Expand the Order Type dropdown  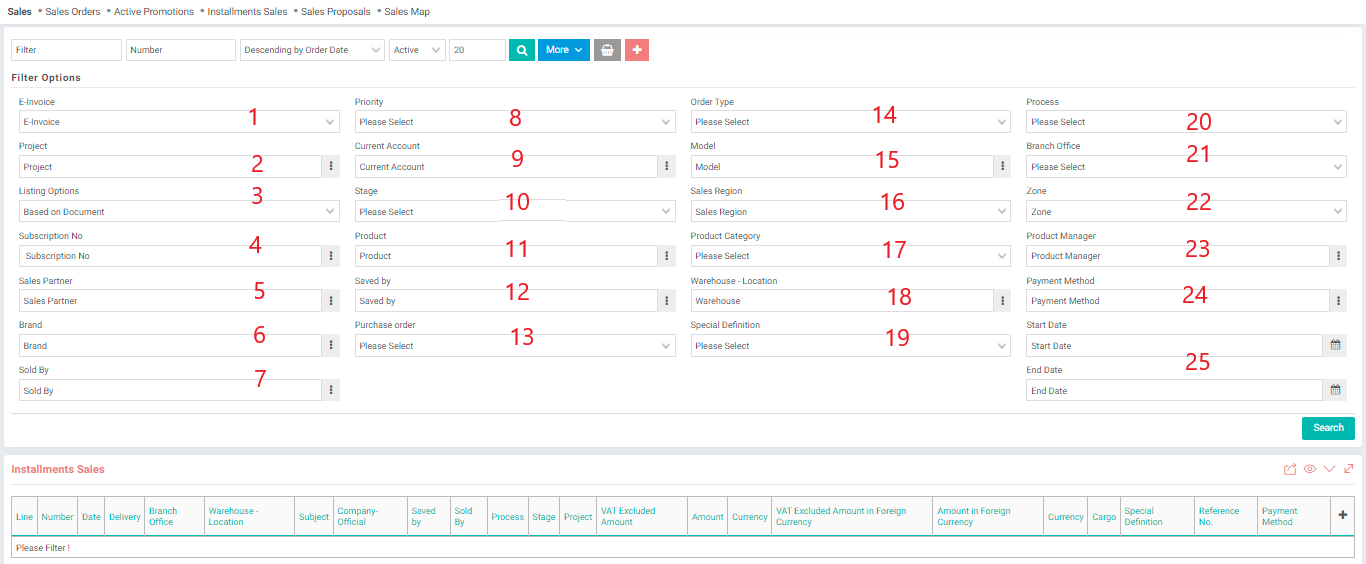pyautogui.click(x=850, y=122)
